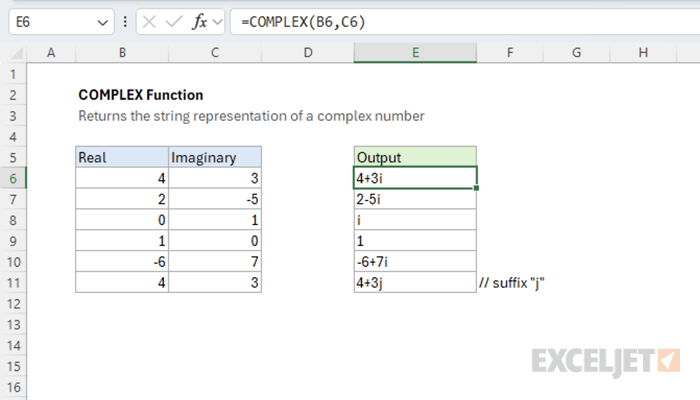Select row 2 header
Image resolution: width=700 pixels, height=400 pixels.
13,95
